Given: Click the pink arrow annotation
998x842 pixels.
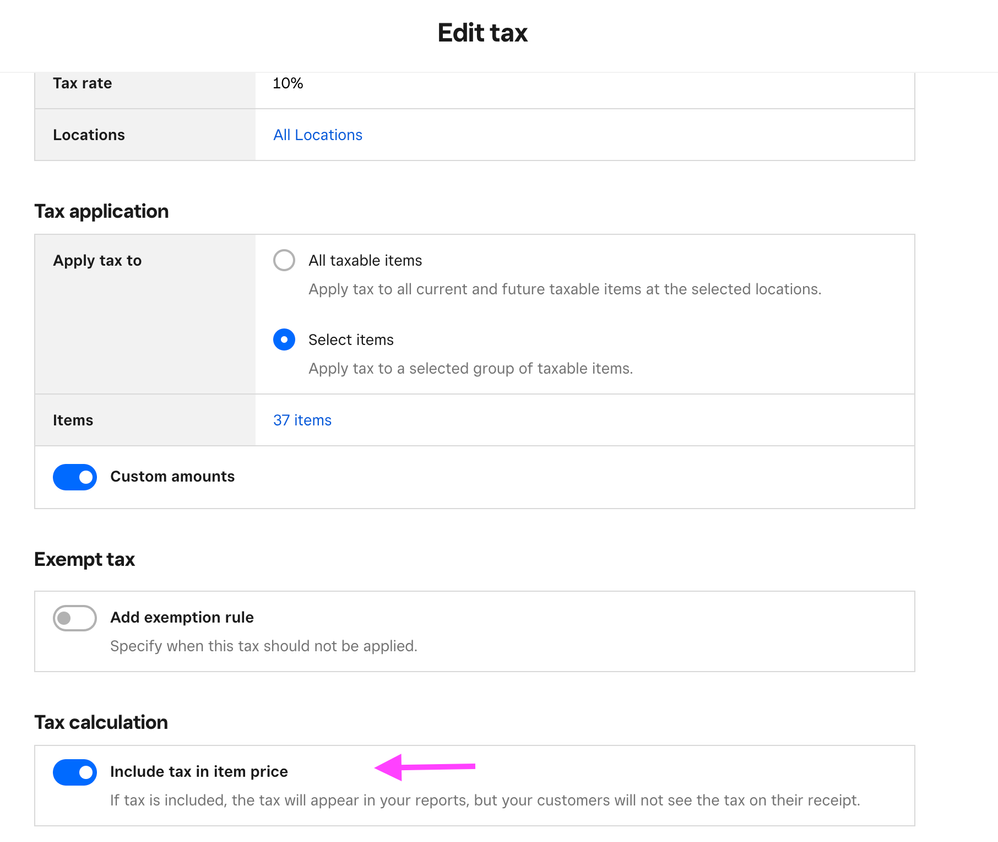Looking at the screenshot, I should tap(425, 768).
